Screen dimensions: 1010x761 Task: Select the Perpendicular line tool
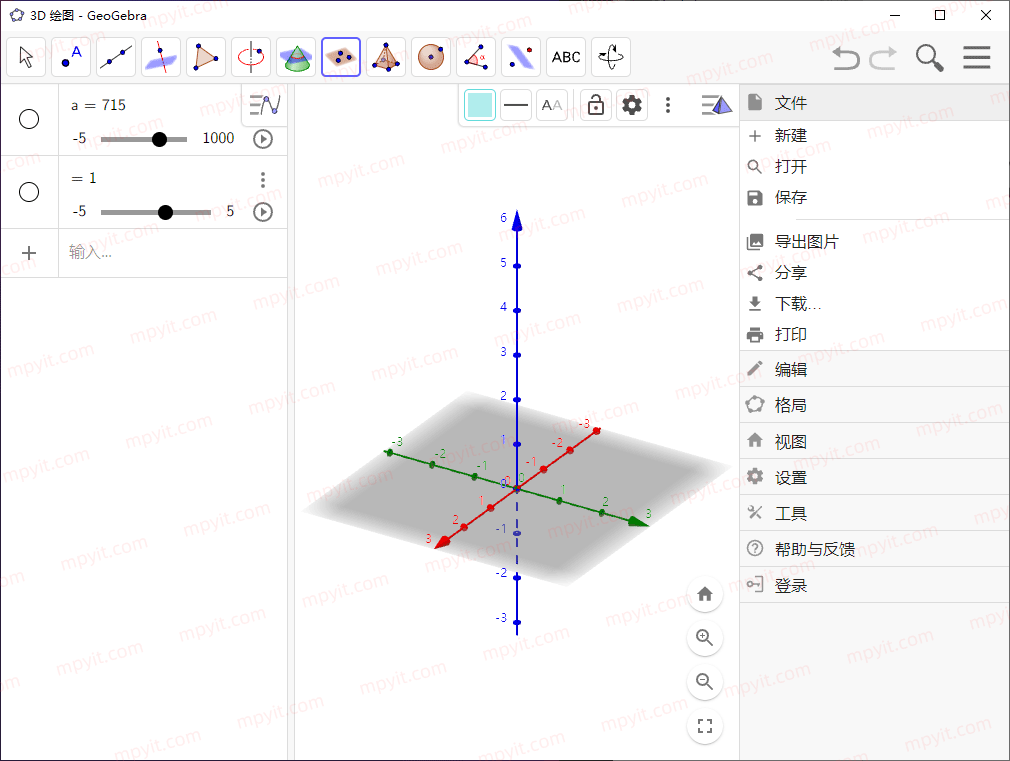point(161,57)
